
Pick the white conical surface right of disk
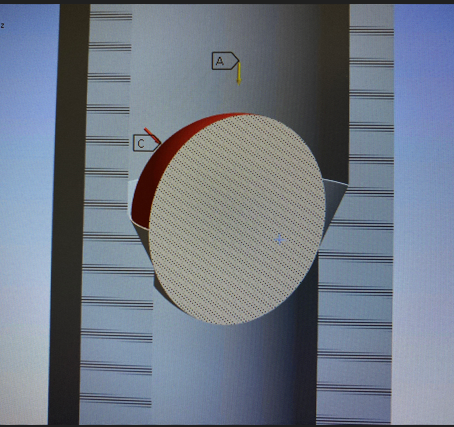pos(333,203)
